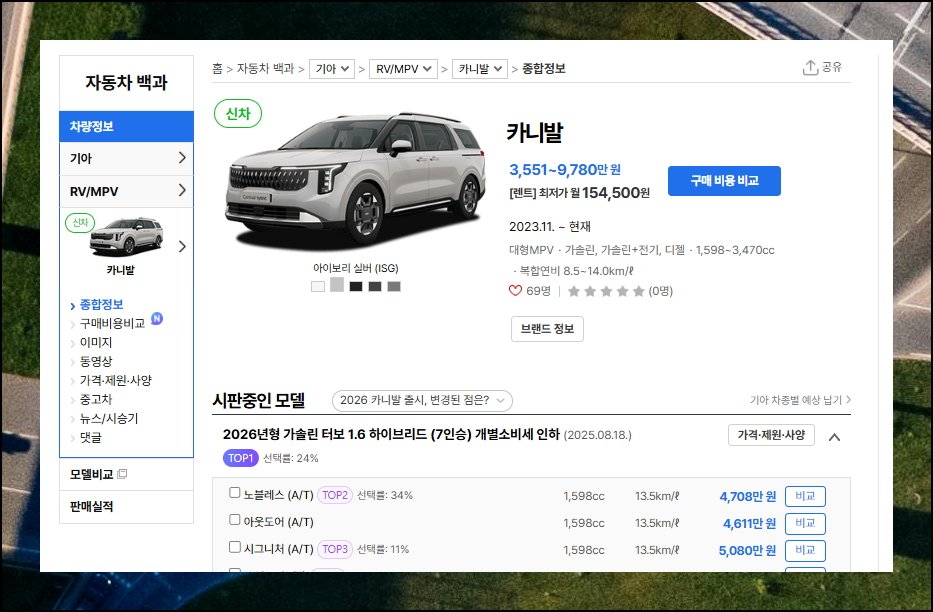Click the 구매 비용 비교 blue button
Viewport: 933px width, 612px height.
[x=724, y=181]
